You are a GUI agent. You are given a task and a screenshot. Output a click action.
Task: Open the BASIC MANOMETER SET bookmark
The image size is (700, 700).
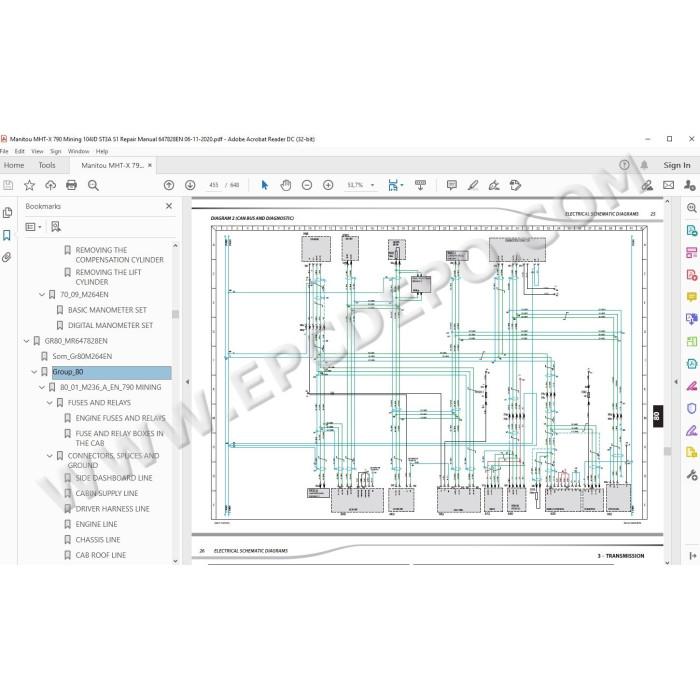coord(107,310)
